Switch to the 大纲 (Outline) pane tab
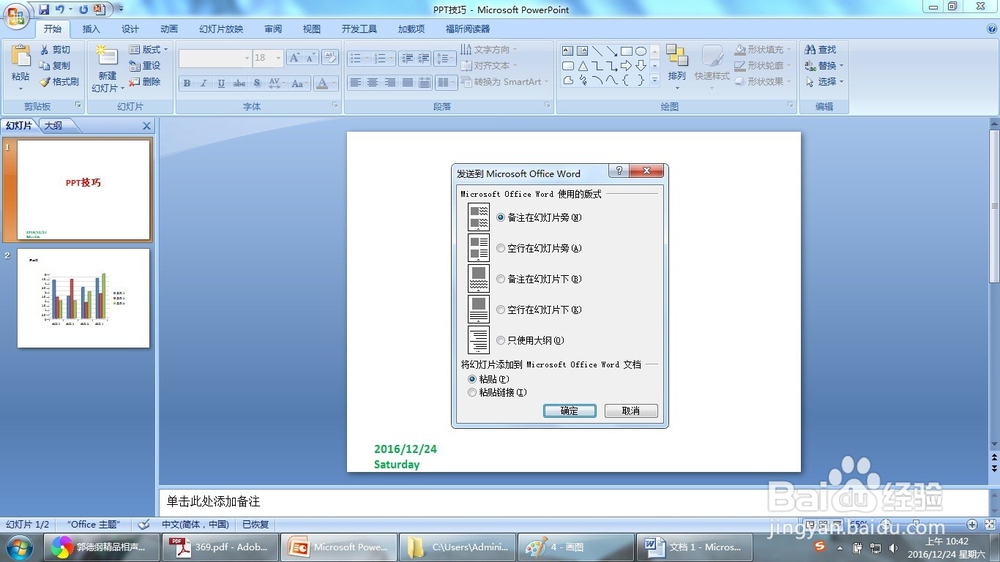 [x=54, y=126]
